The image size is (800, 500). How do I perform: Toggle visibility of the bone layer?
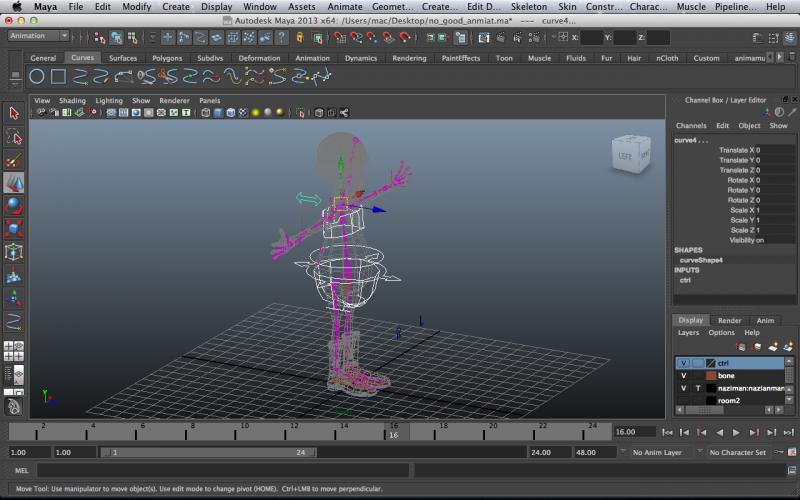pos(683,376)
